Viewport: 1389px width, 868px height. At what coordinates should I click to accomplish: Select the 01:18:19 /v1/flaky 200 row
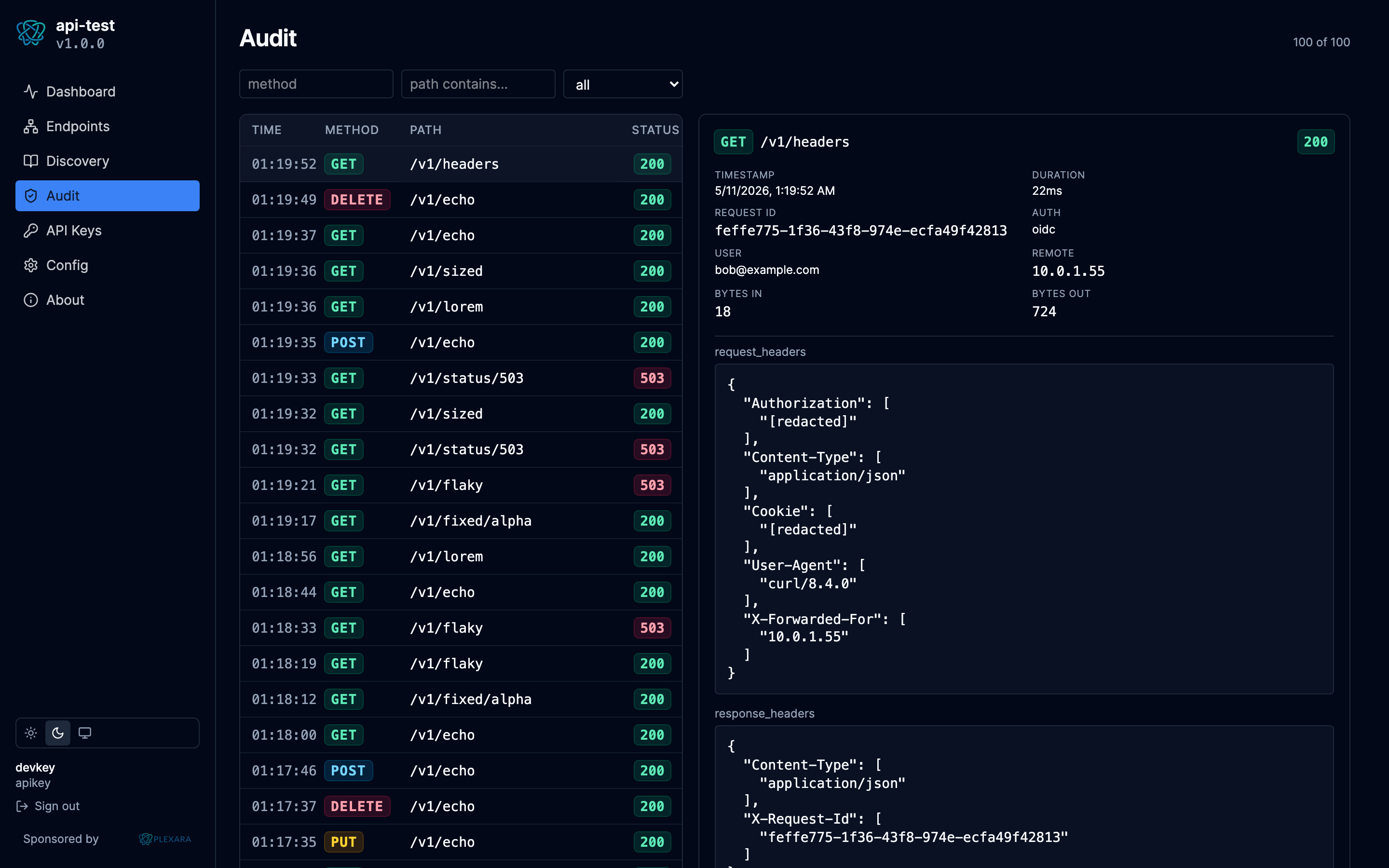(461, 664)
